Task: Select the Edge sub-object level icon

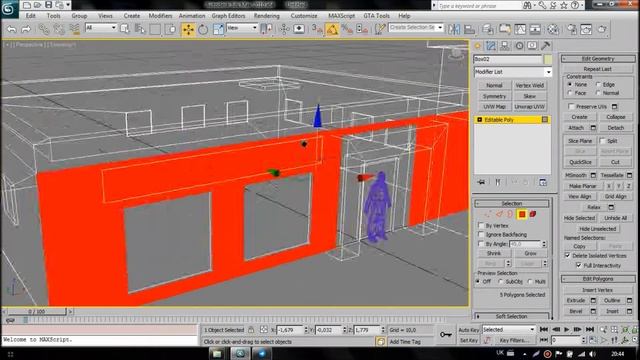Action: pos(499,214)
